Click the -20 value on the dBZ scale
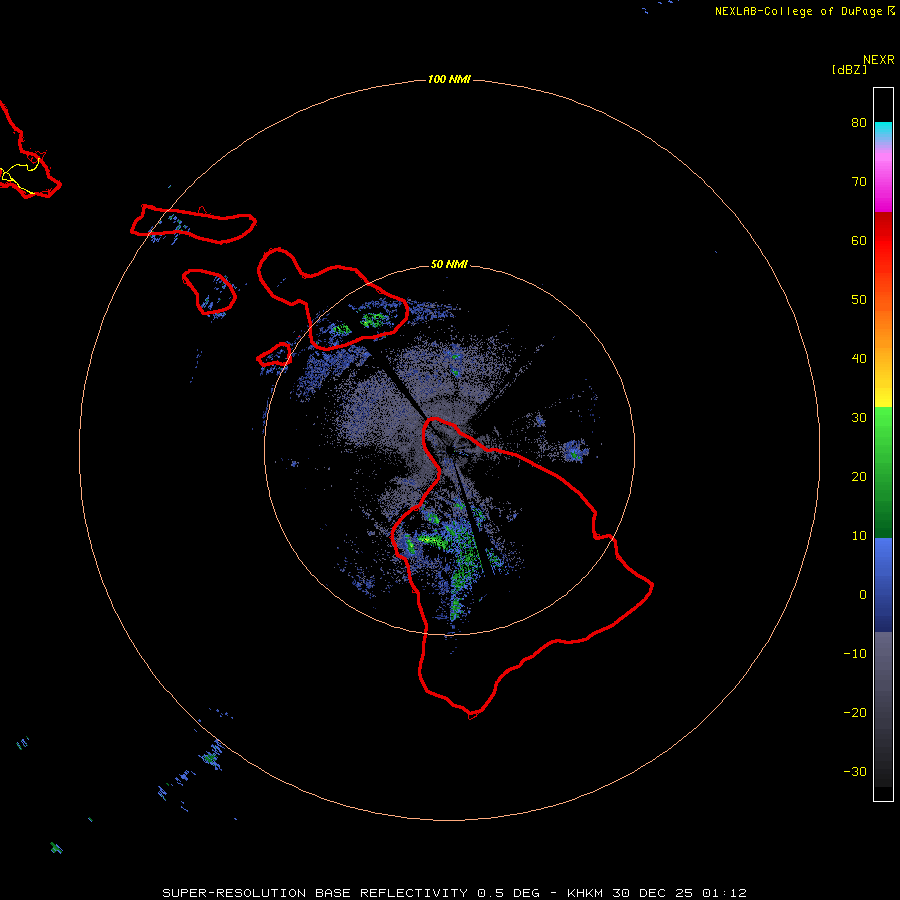Image resolution: width=900 pixels, height=900 pixels. 855,713
